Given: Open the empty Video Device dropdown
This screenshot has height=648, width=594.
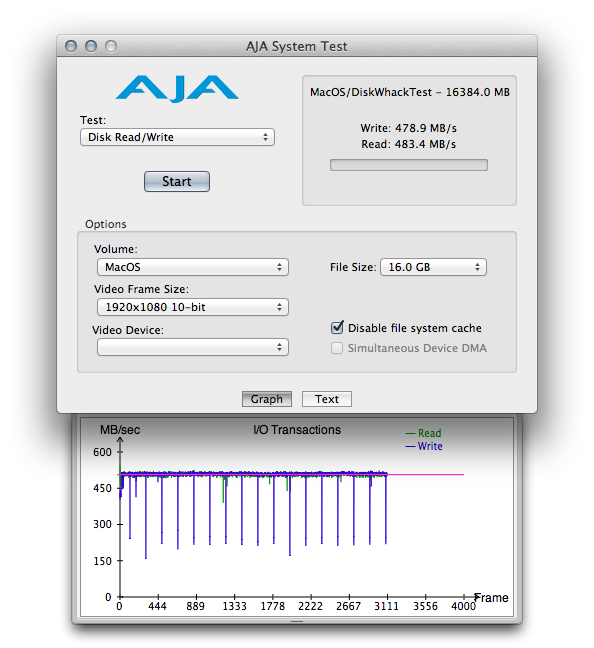Looking at the screenshot, I should click(x=193, y=347).
